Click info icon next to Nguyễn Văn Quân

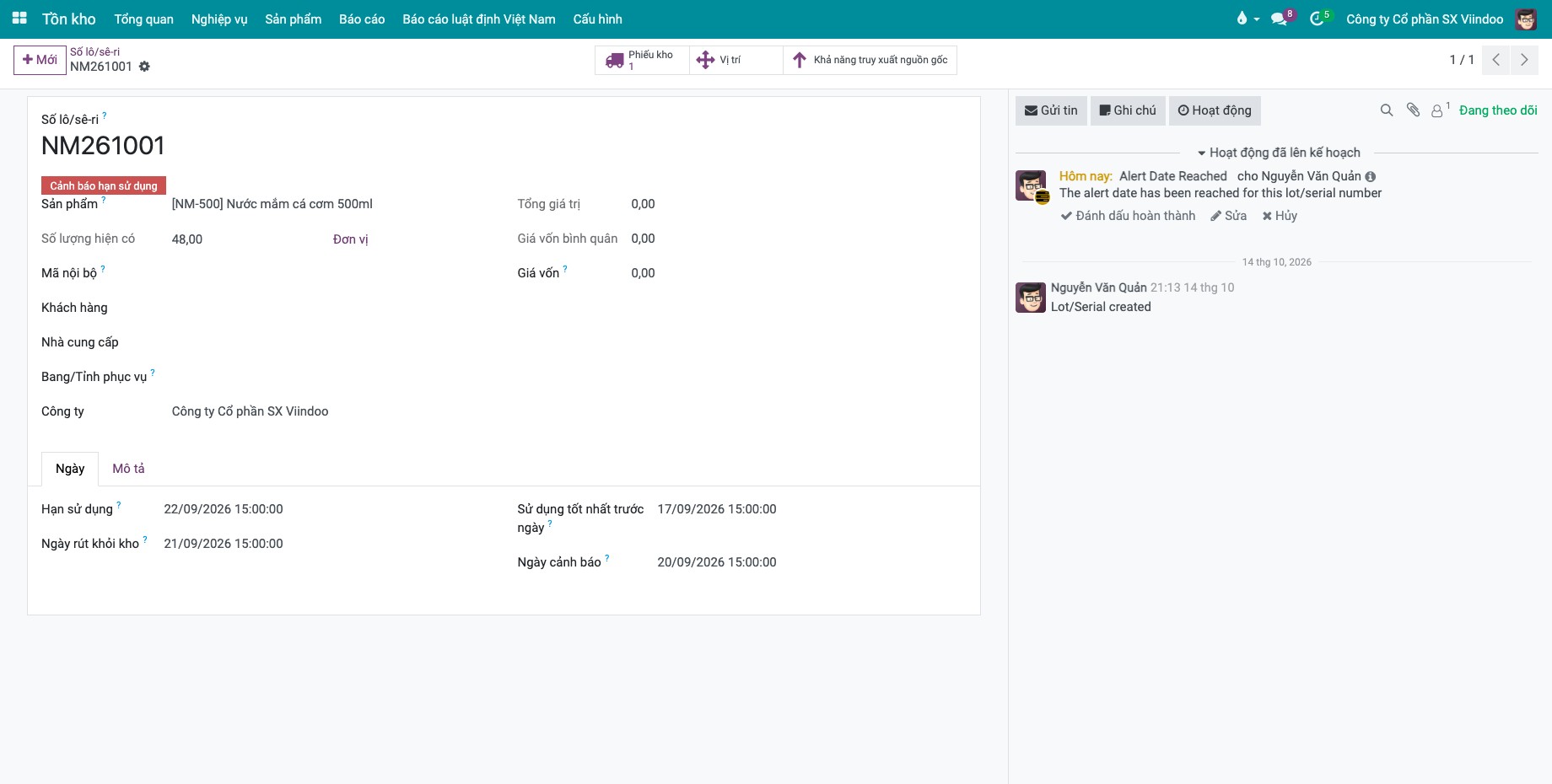click(x=1371, y=177)
